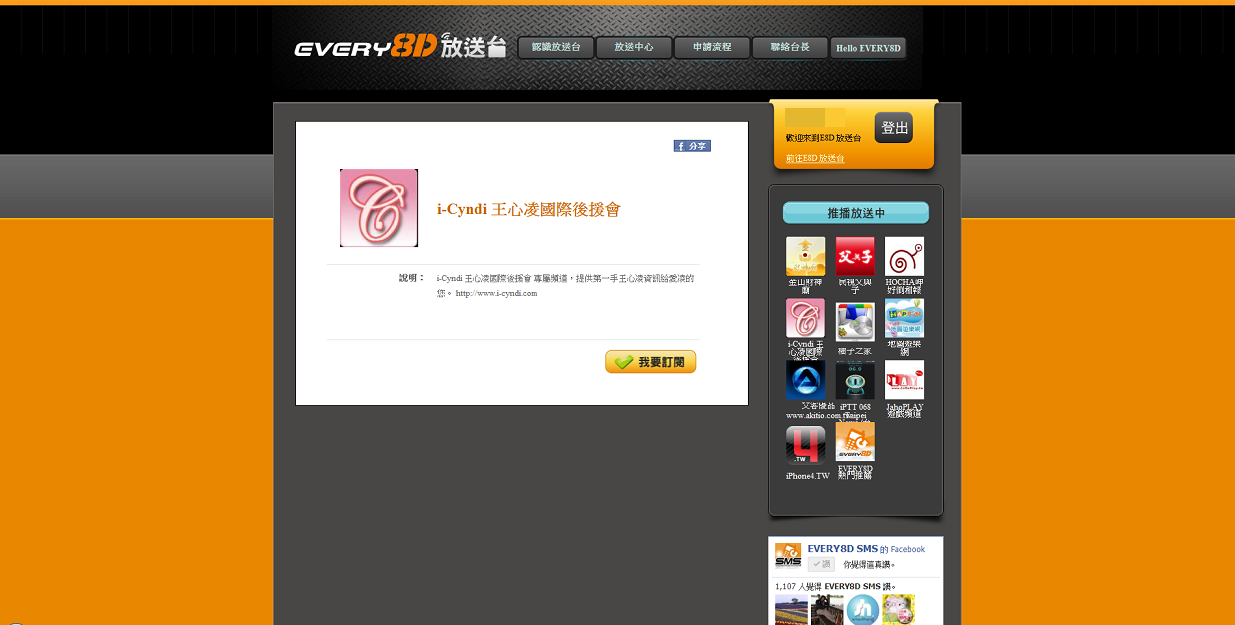This screenshot has height=625, width=1235.
Task: Click the 說明 description label
Action: (411, 277)
